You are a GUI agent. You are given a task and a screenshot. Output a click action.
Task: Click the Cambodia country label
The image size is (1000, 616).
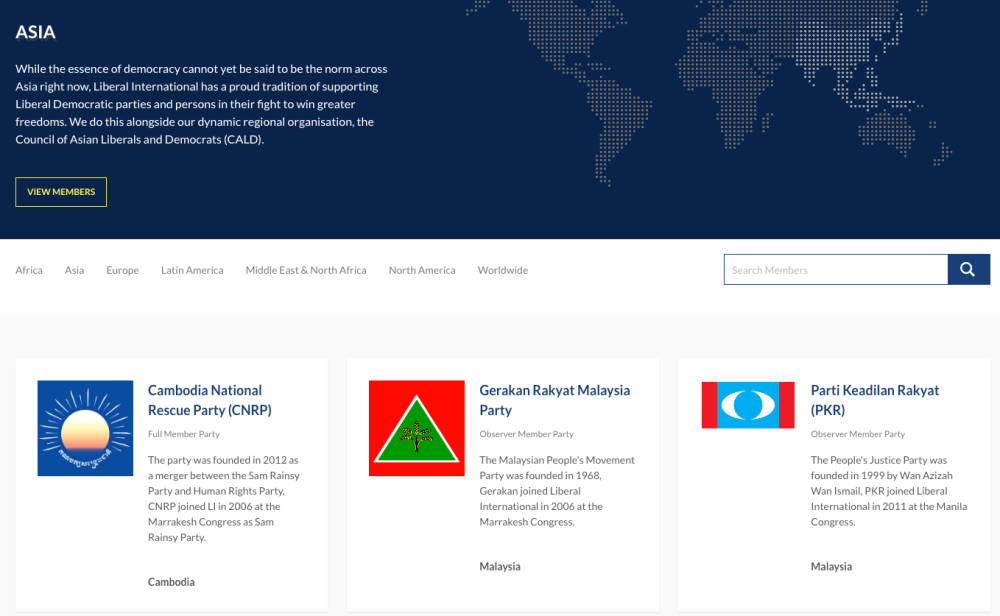(x=171, y=581)
